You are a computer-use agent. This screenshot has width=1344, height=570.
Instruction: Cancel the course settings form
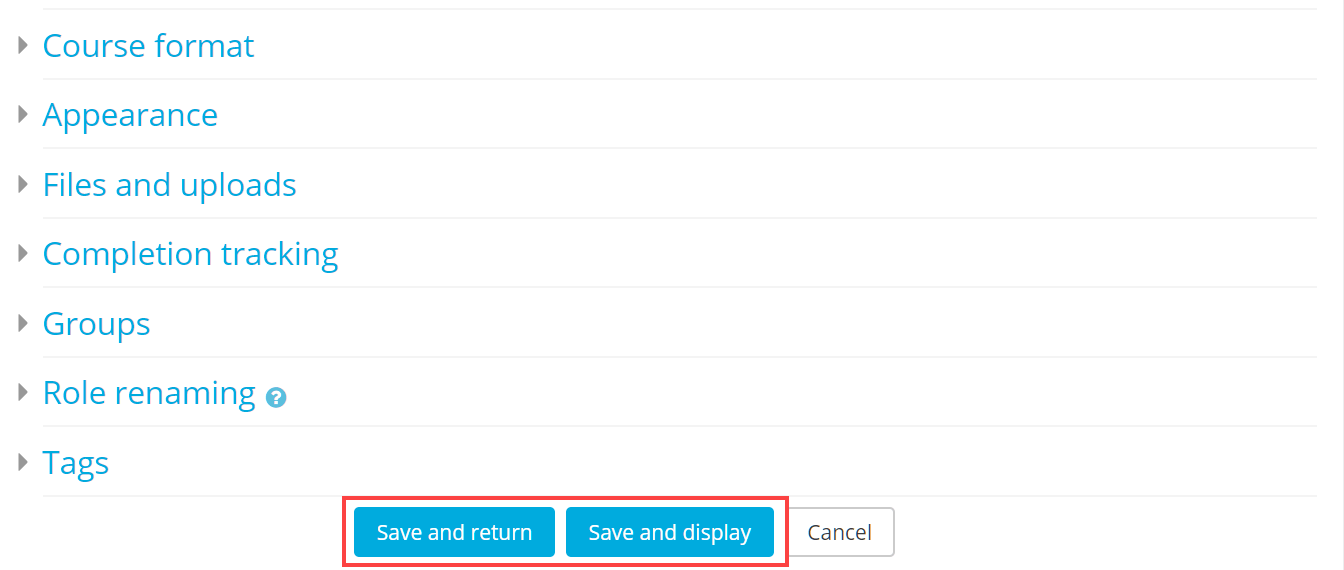click(840, 532)
